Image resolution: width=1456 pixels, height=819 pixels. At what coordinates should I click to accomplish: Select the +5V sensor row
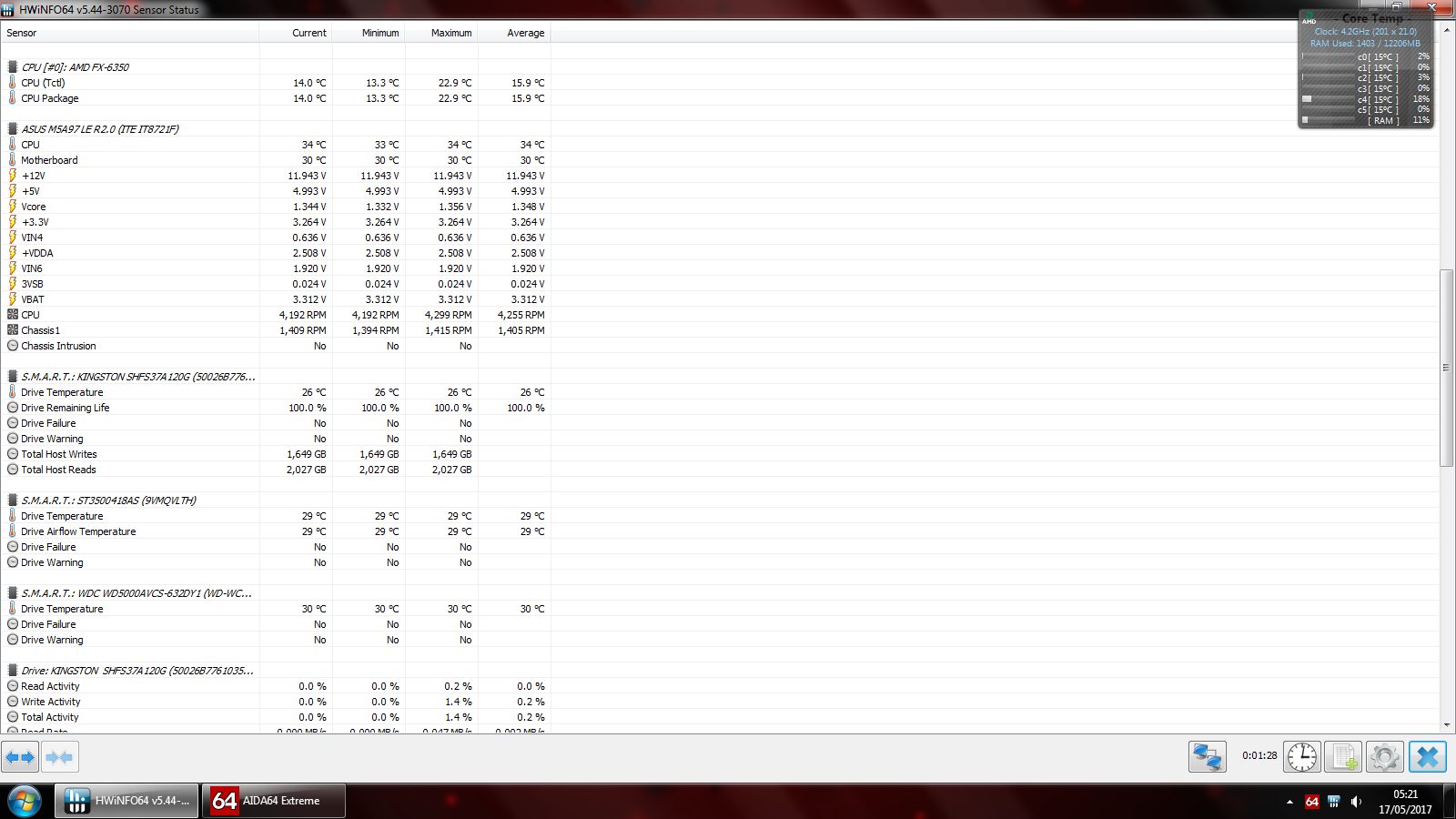(276, 191)
